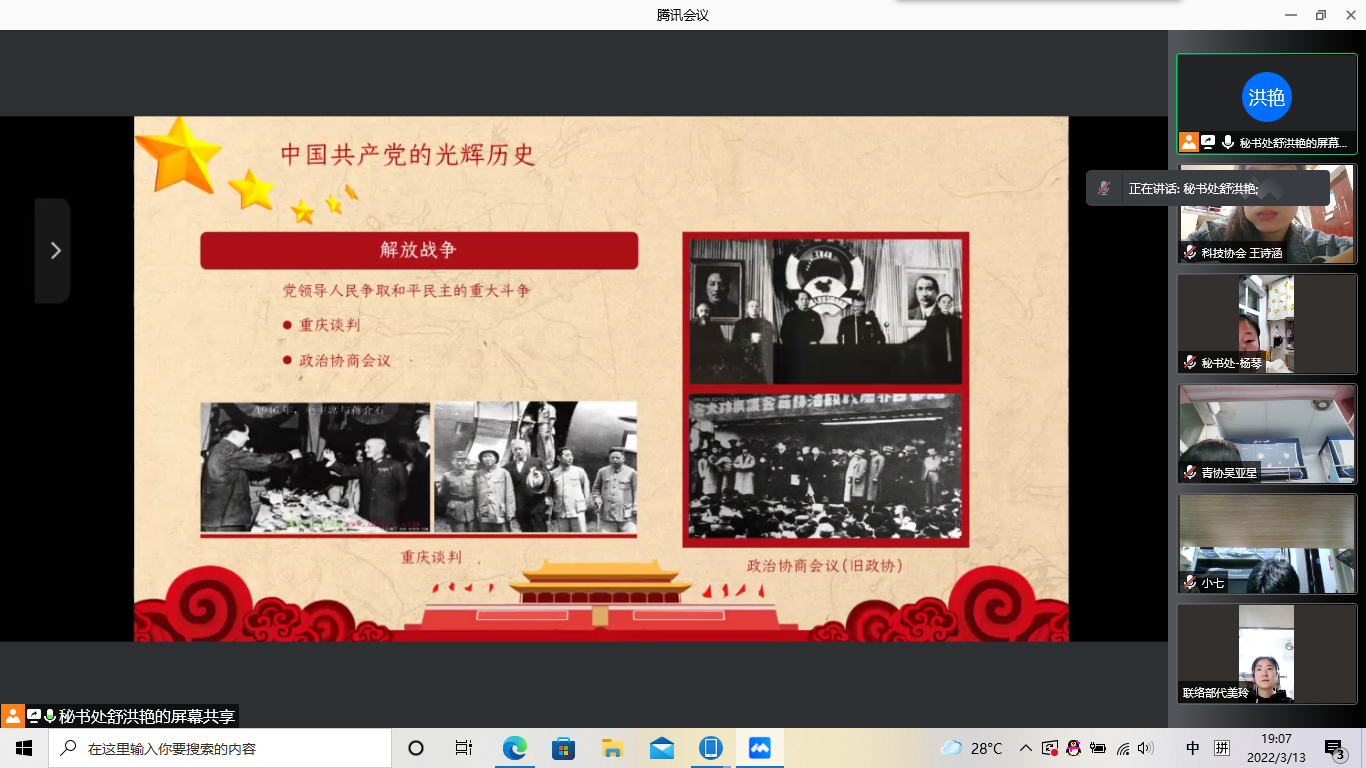This screenshot has height=768, width=1366.
Task: Toggle the 拼 pinyin mode indicator
Action: pyautogui.click(x=1222, y=748)
